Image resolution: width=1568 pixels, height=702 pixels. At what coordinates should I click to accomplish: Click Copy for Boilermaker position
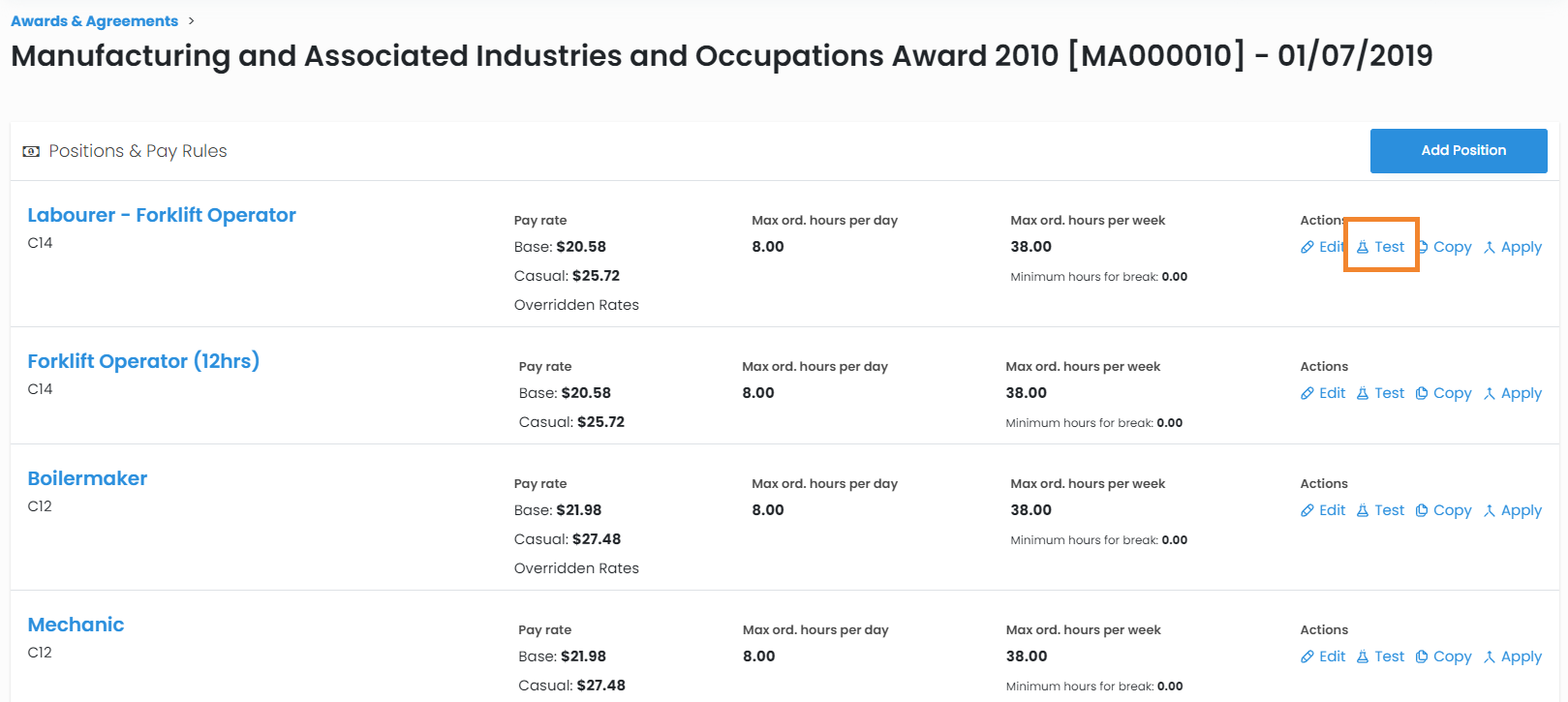pos(1452,510)
